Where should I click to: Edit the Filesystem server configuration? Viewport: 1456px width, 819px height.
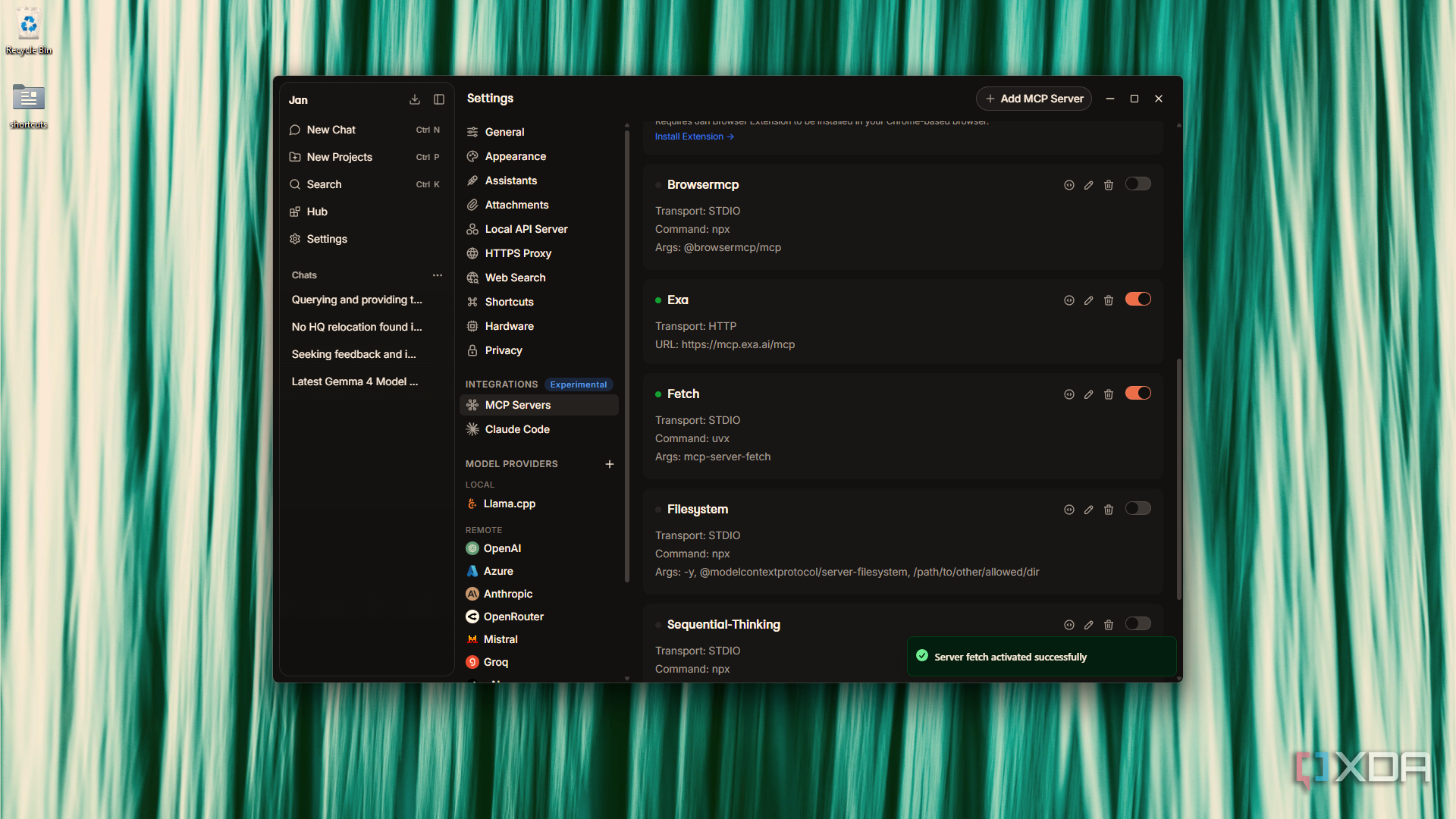coord(1089,510)
